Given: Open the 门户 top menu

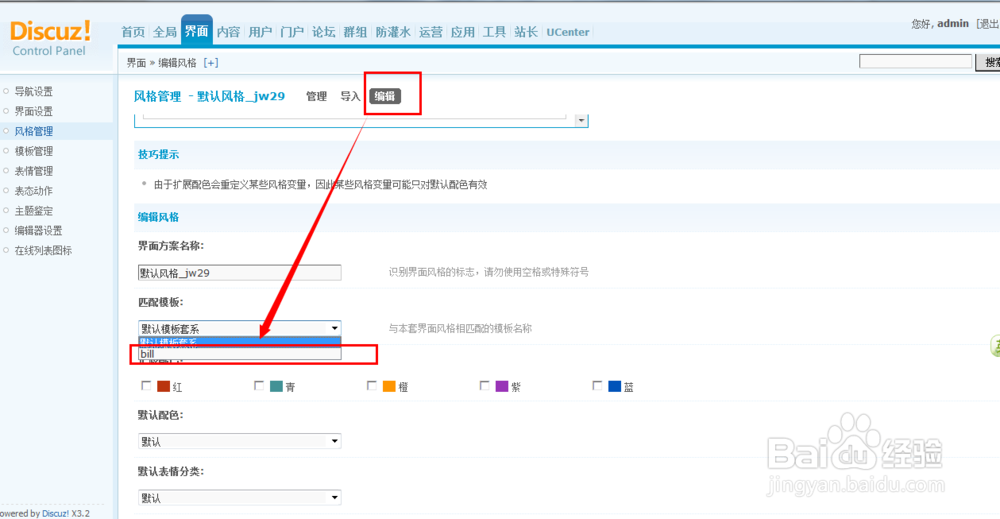Looking at the screenshot, I should [x=291, y=32].
